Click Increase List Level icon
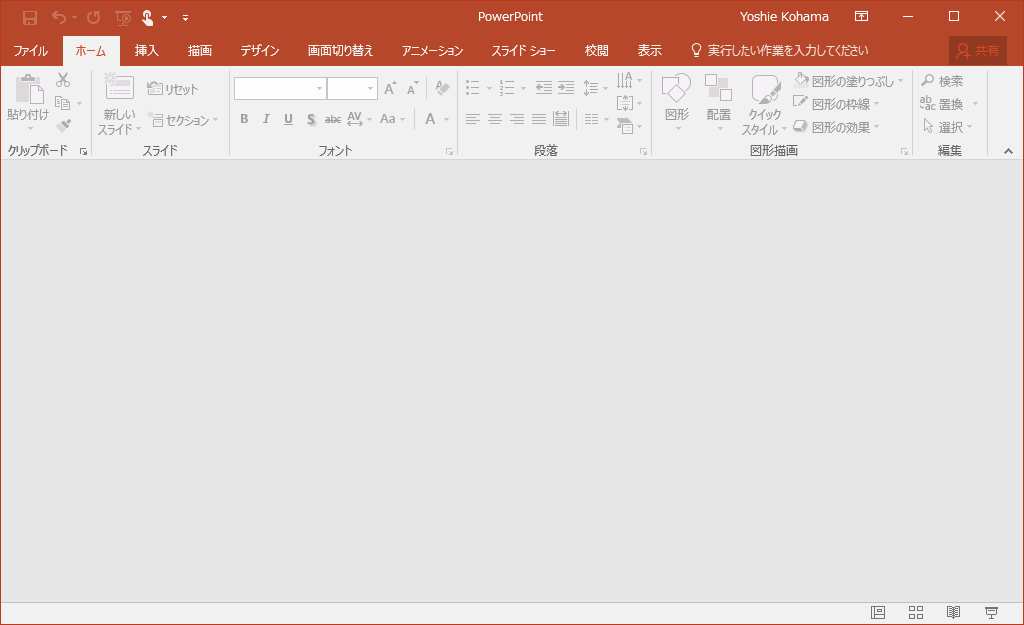The image size is (1024, 625). coord(566,88)
